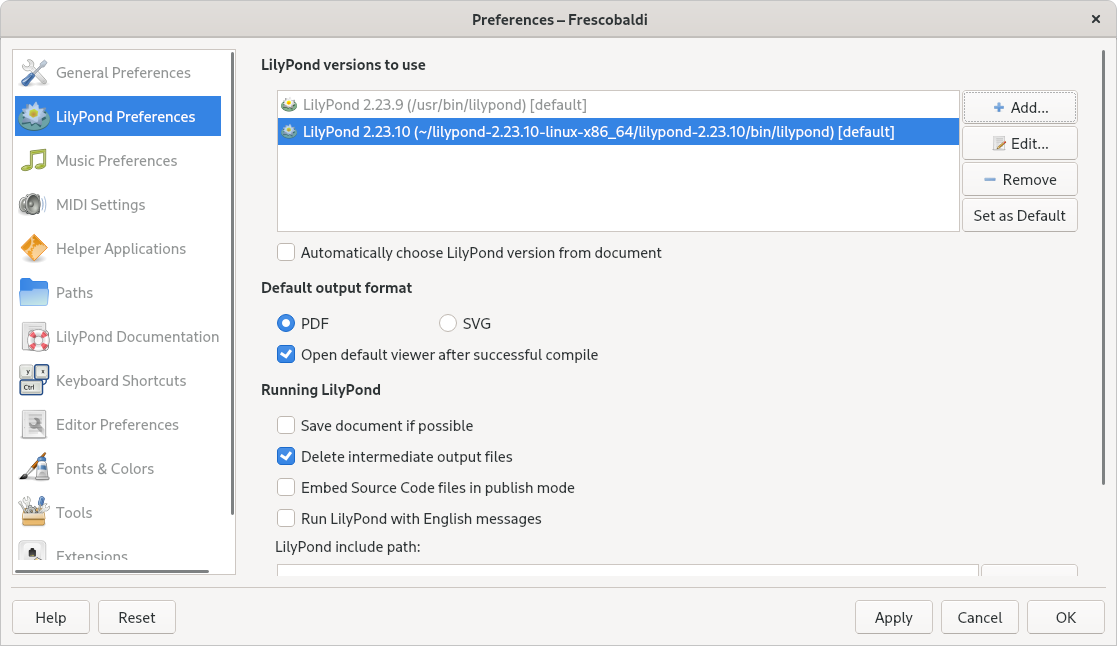This screenshot has height=646, width=1117.
Task: Open General Preferences settings
Action: [33, 72]
